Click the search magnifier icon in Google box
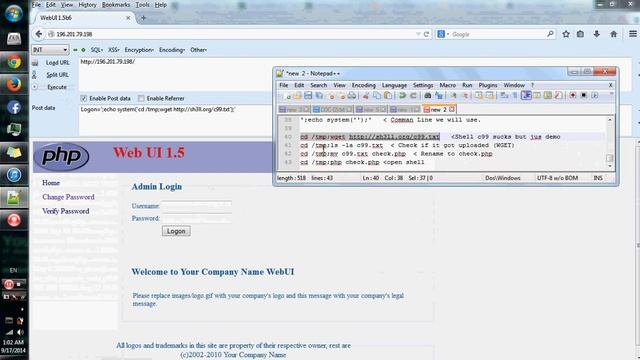The image size is (640, 360). click(x=550, y=34)
